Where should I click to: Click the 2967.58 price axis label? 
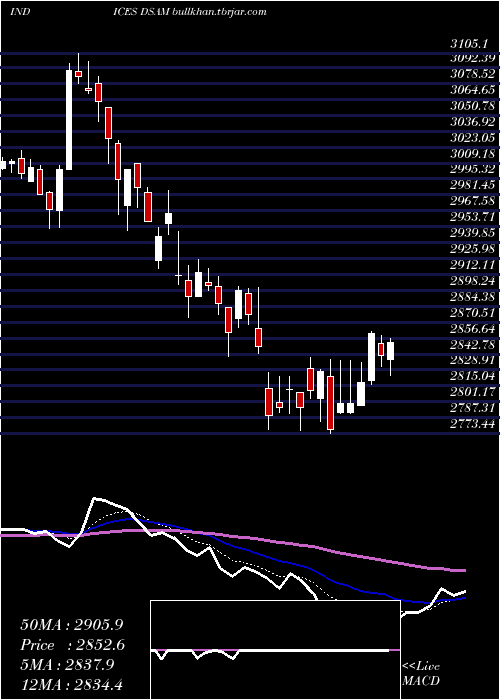pos(473,202)
